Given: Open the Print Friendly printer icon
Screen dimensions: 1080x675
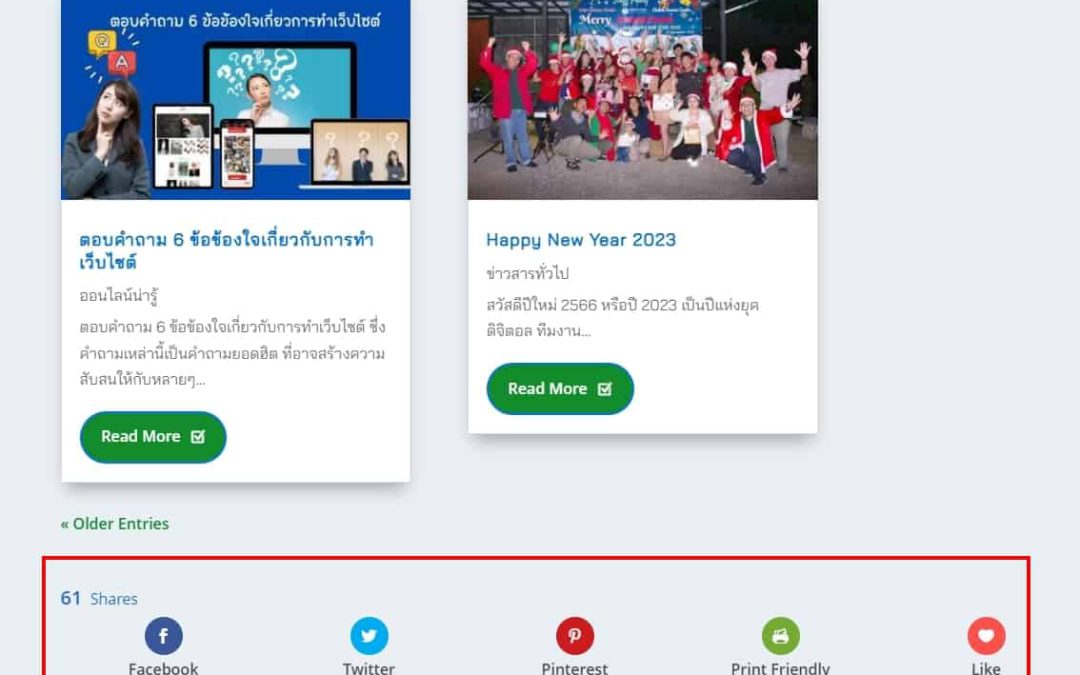Looking at the screenshot, I should click(x=780, y=636).
